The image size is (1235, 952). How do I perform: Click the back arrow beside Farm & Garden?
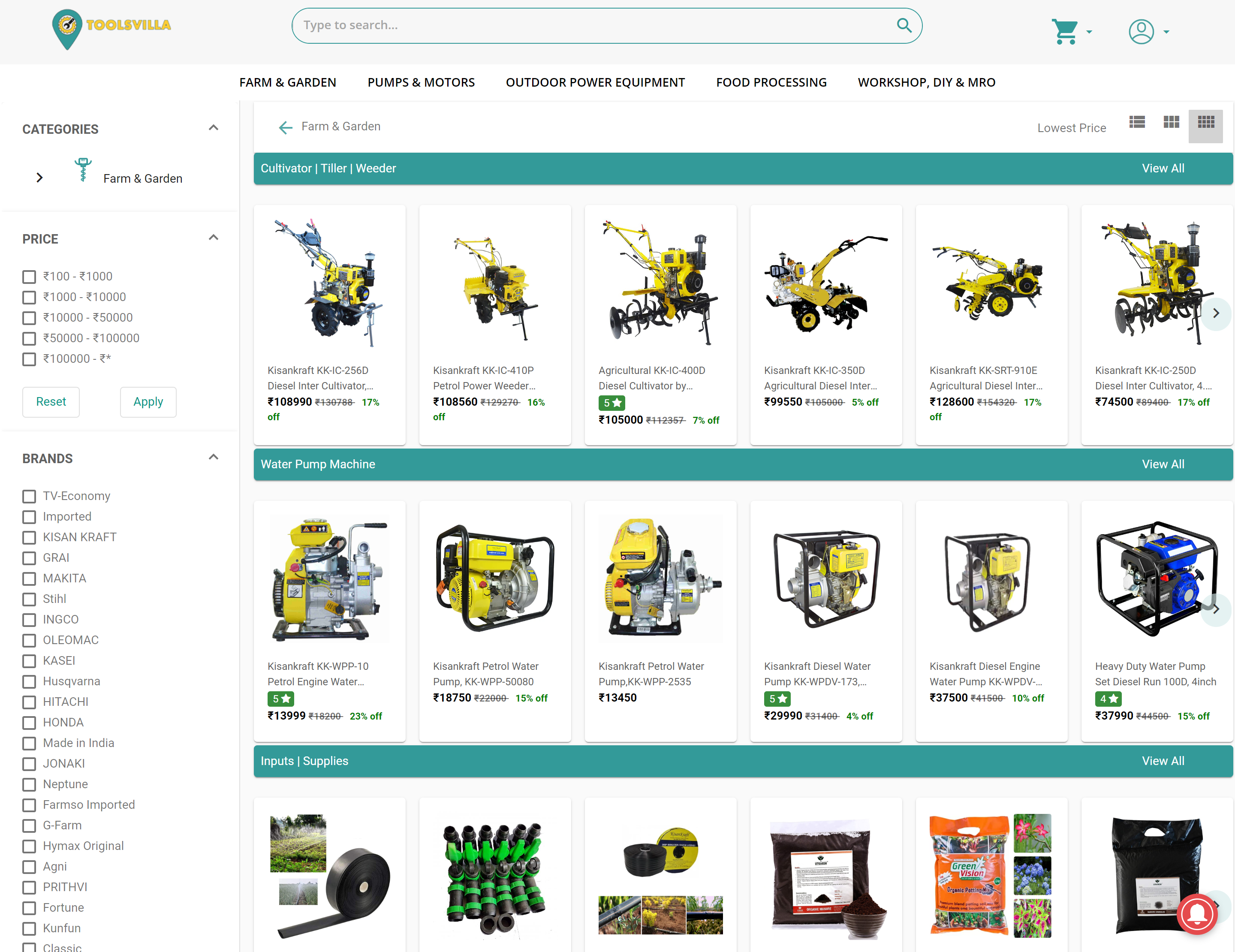coord(286,127)
